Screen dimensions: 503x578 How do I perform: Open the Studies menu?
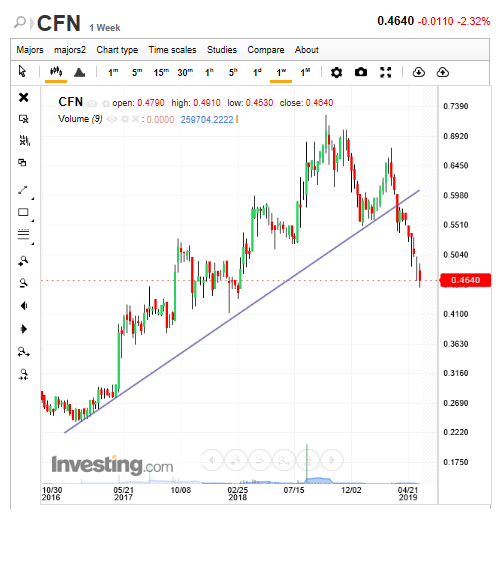pos(222,50)
